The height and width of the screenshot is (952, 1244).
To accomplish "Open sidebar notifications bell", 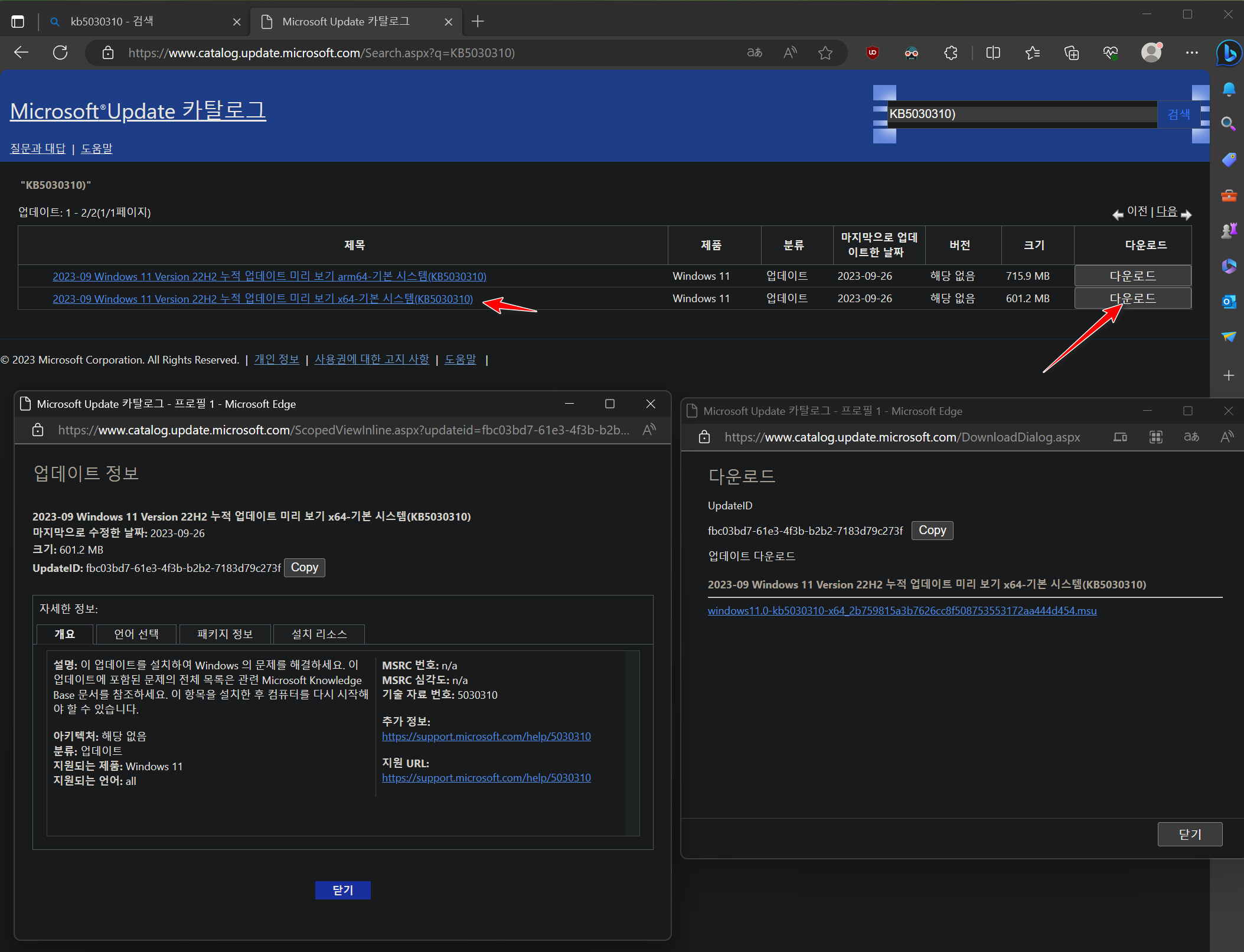I will (x=1229, y=89).
